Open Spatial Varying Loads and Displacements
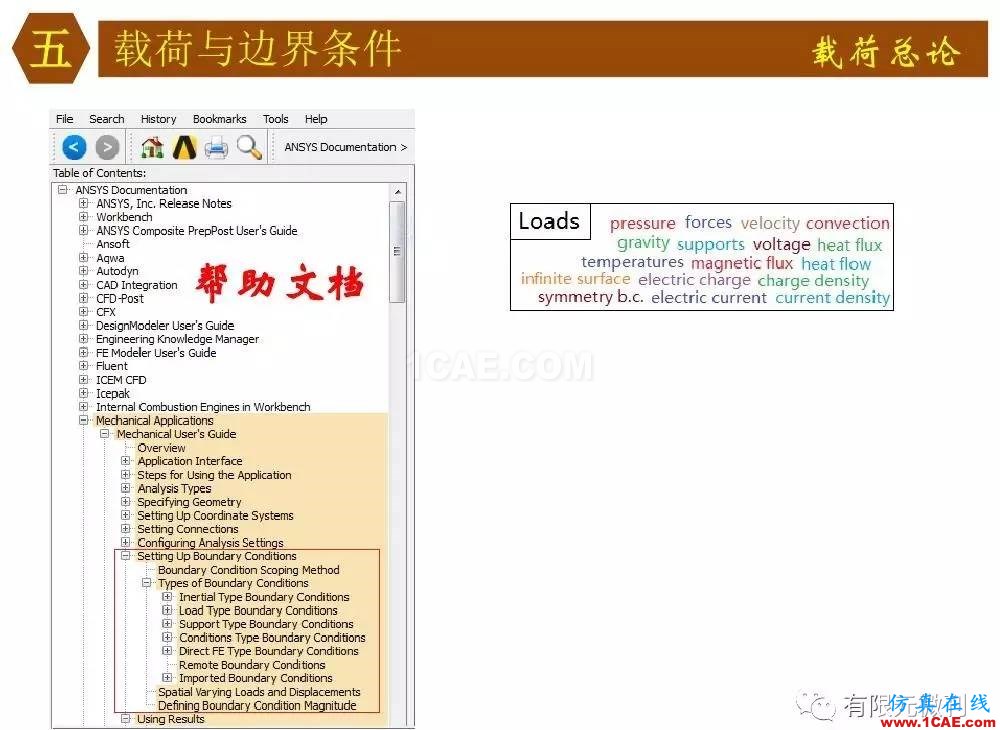Screen dimensions: 1000x730 pyautogui.click(x=259, y=692)
